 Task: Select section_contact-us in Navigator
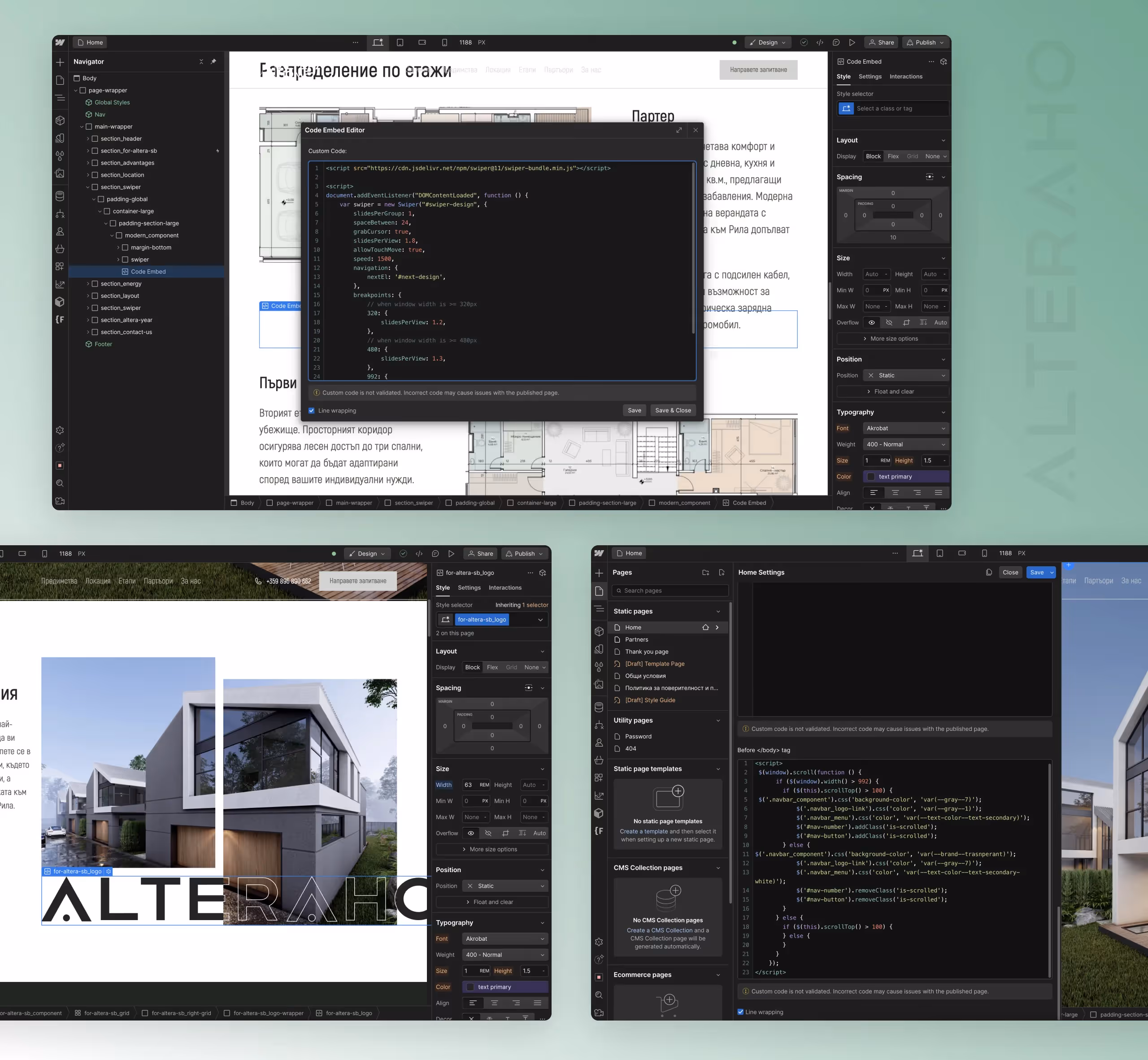tap(126, 332)
